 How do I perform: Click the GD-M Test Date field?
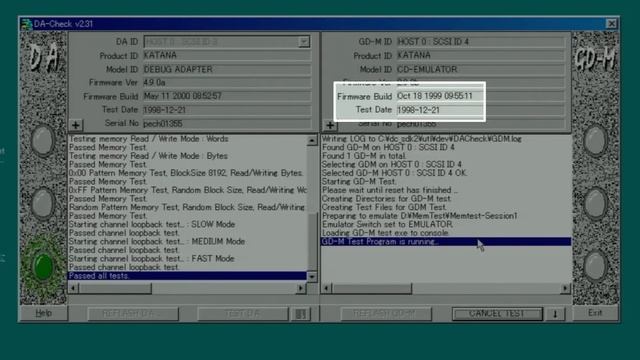point(481,110)
